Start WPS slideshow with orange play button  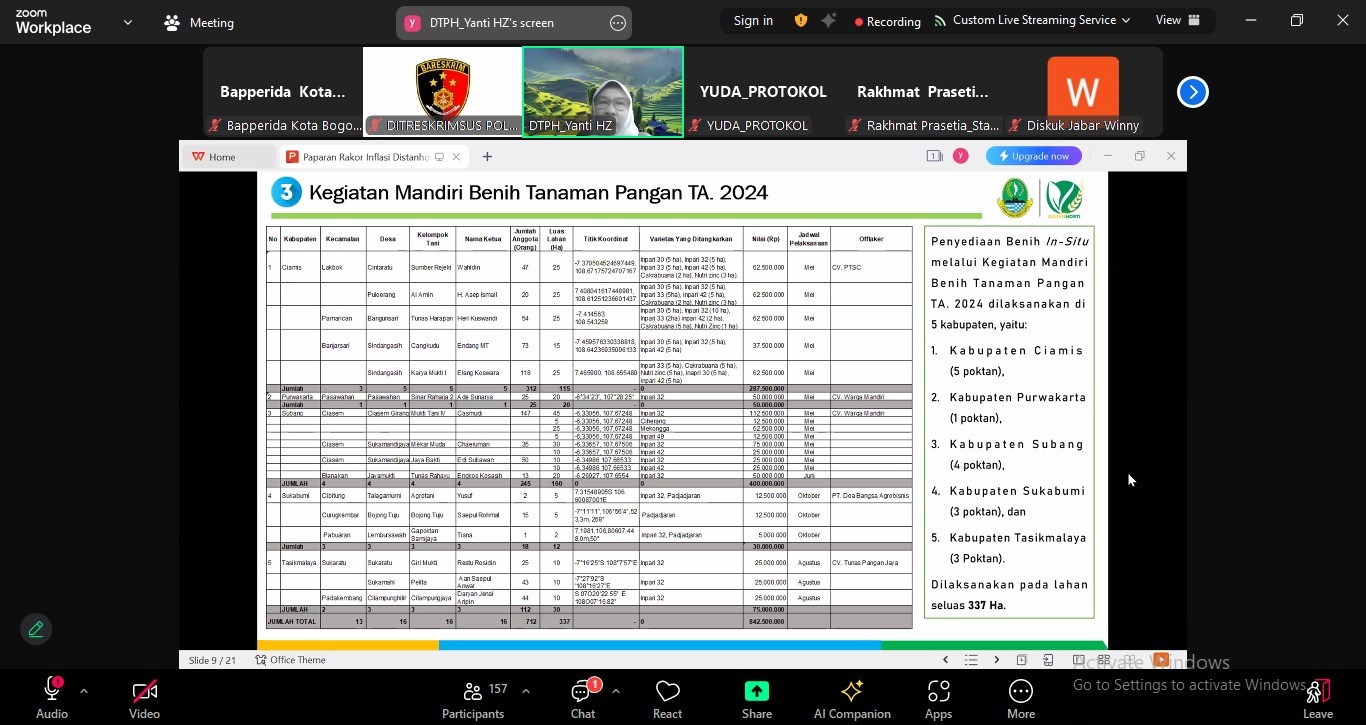click(x=1160, y=660)
